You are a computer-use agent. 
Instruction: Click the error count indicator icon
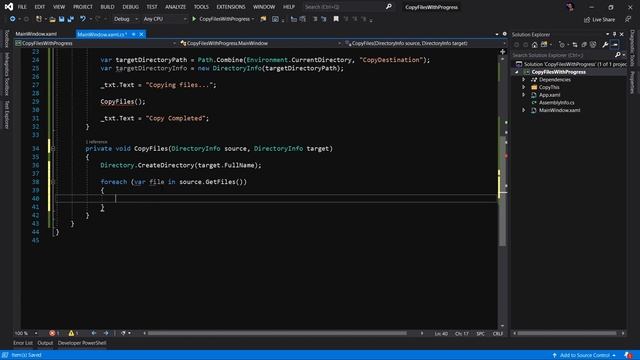52,333
